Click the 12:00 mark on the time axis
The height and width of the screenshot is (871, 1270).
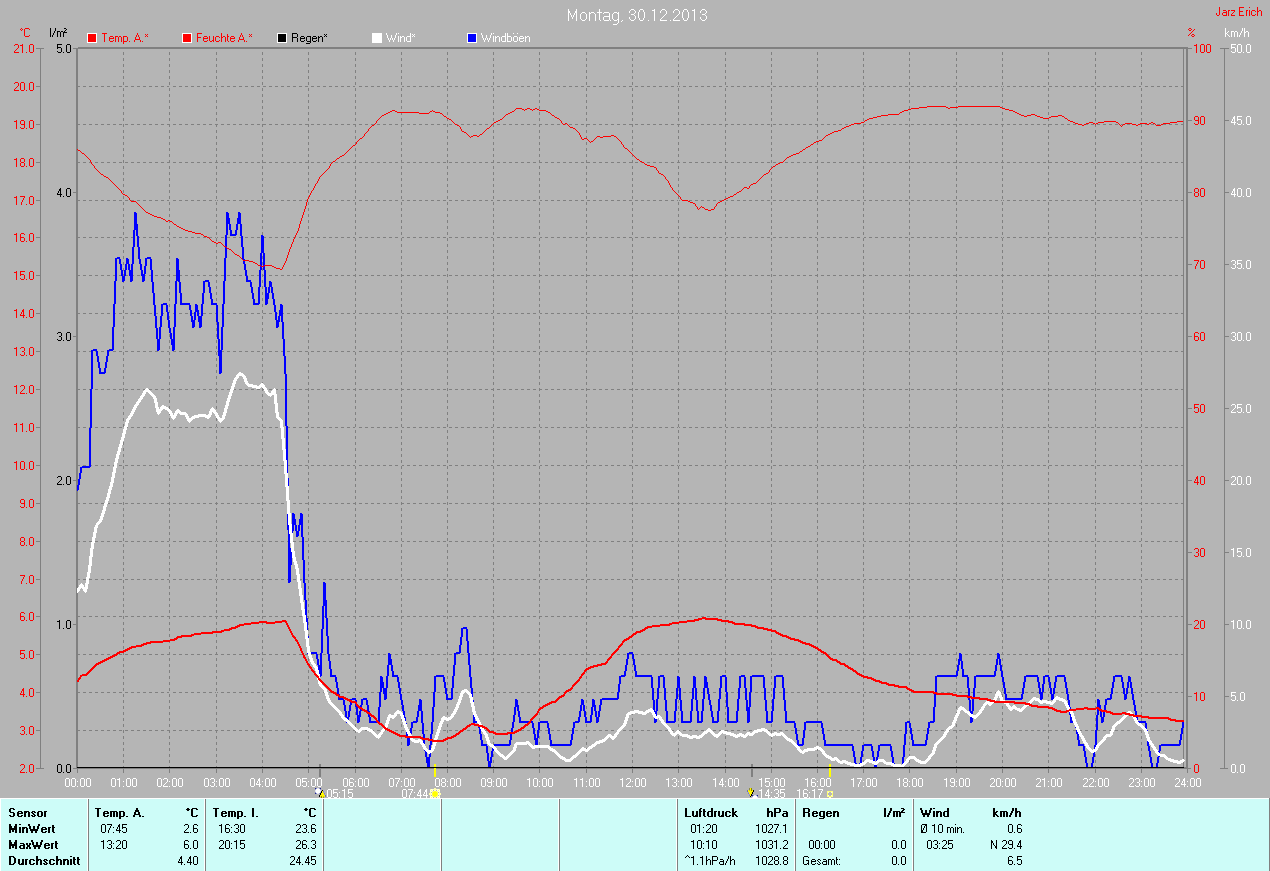pyautogui.click(x=633, y=782)
